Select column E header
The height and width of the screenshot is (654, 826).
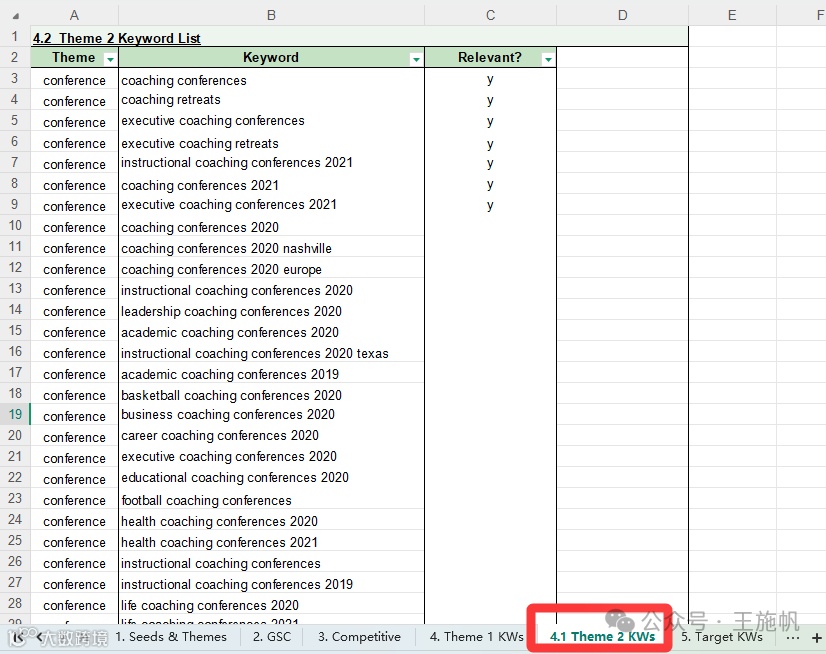pyautogui.click(x=732, y=15)
